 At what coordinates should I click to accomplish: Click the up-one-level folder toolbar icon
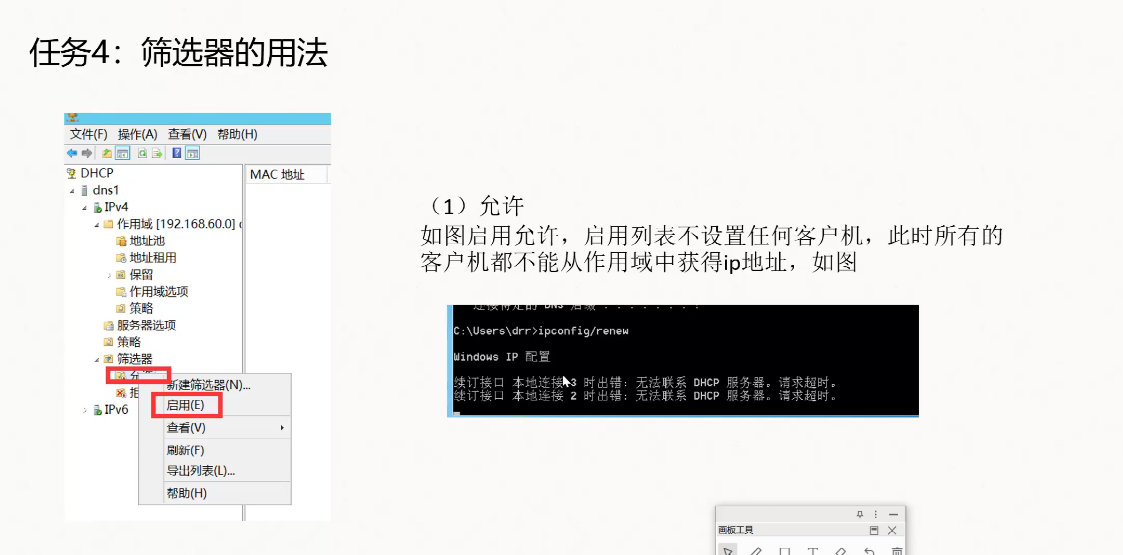tap(107, 153)
